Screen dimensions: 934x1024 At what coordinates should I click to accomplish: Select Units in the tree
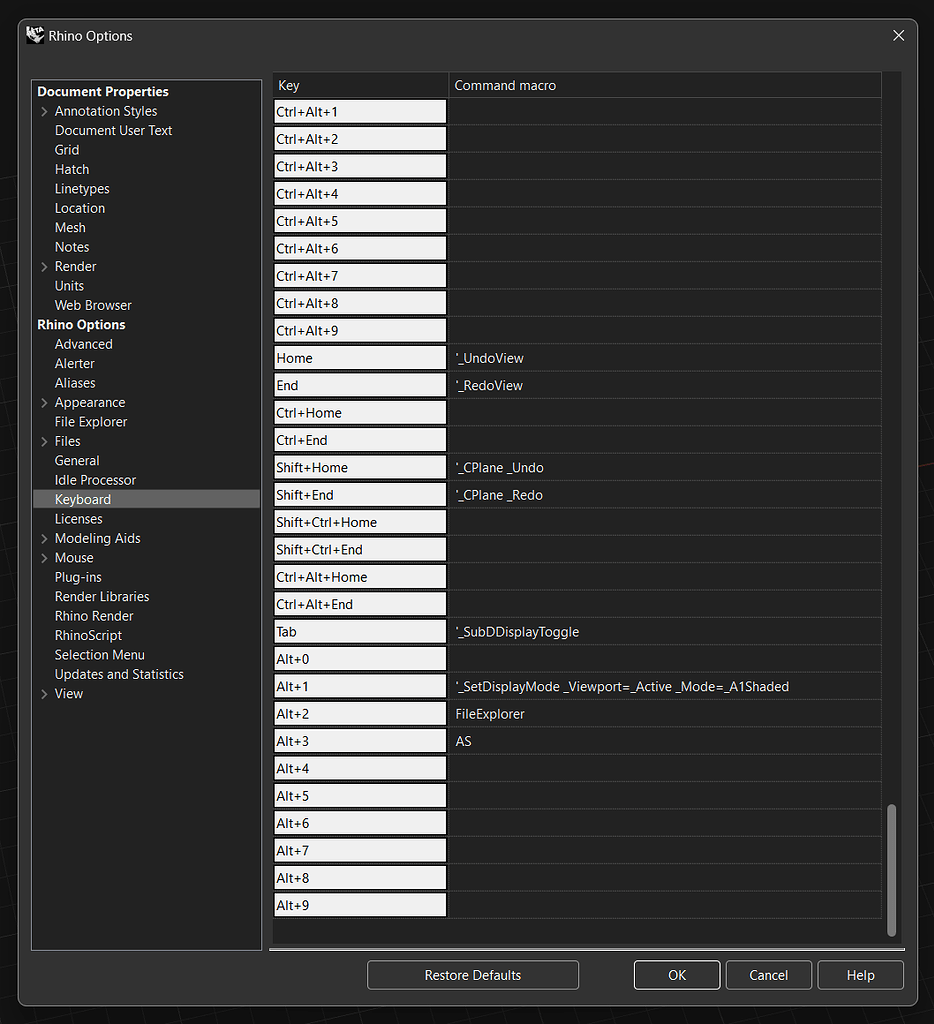[x=69, y=286]
